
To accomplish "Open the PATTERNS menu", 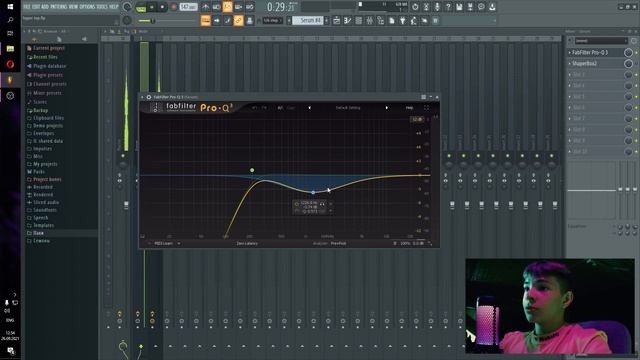I will (x=58, y=7).
